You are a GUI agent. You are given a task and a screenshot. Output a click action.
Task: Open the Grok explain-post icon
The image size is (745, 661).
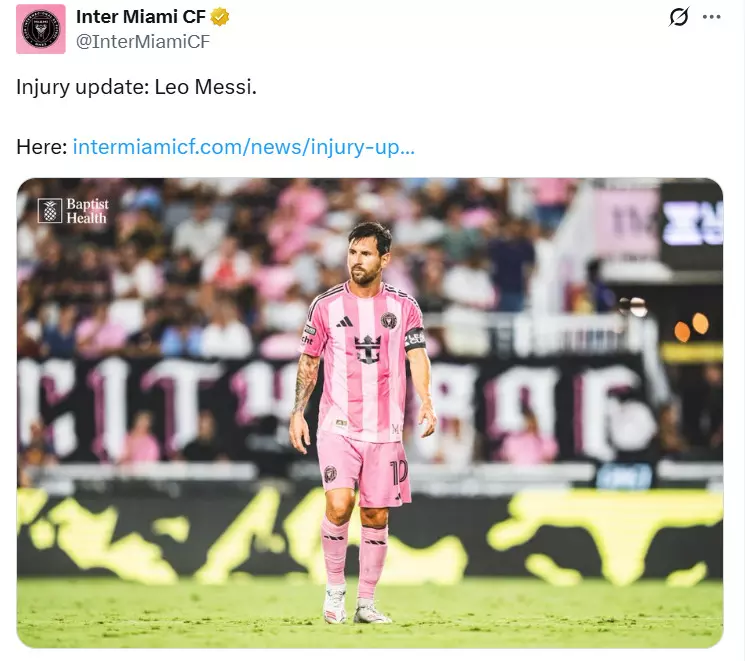click(678, 17)
